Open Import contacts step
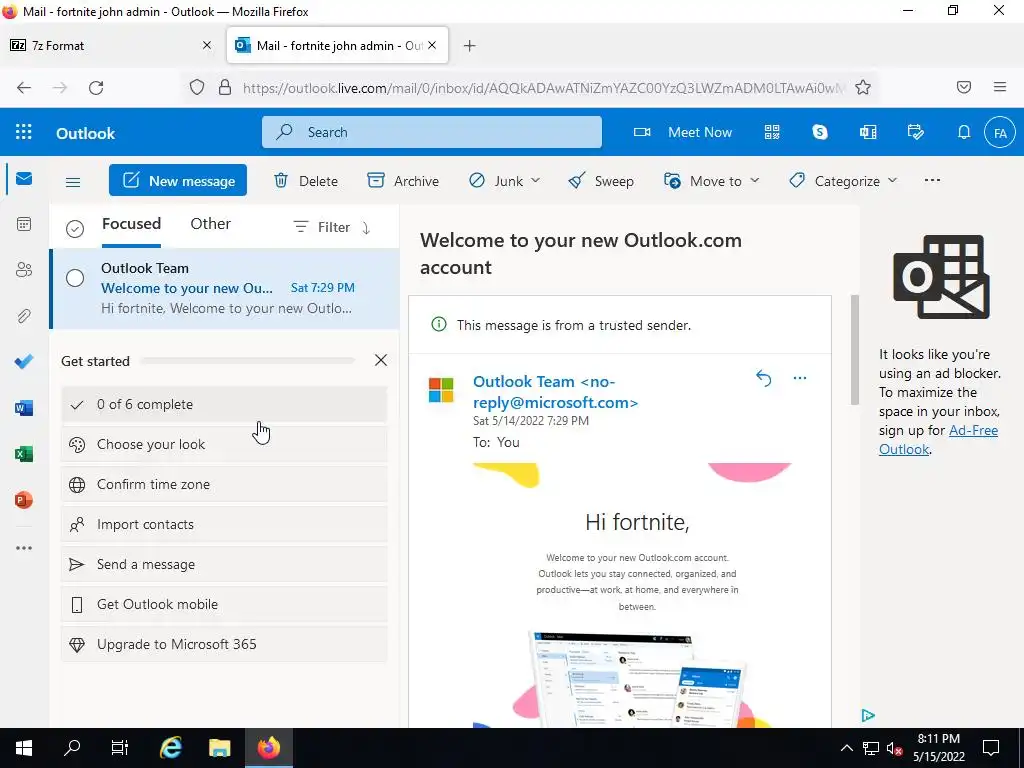The height and width of the screenshot is (768, 1024). [x=224, y=524]
